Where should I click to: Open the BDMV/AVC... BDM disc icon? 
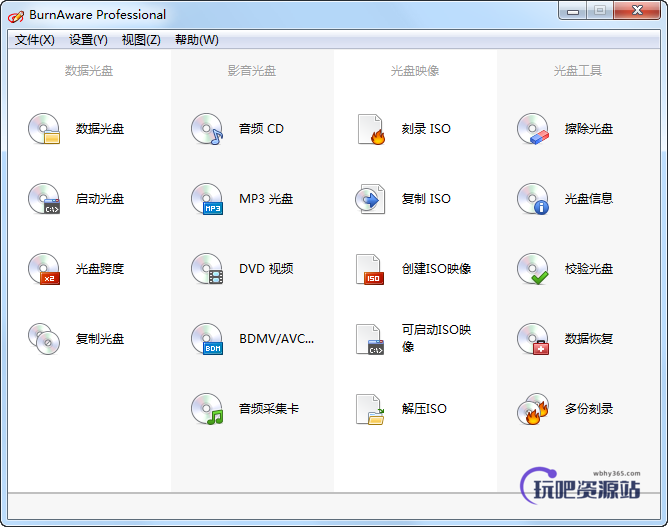[207, 339]
